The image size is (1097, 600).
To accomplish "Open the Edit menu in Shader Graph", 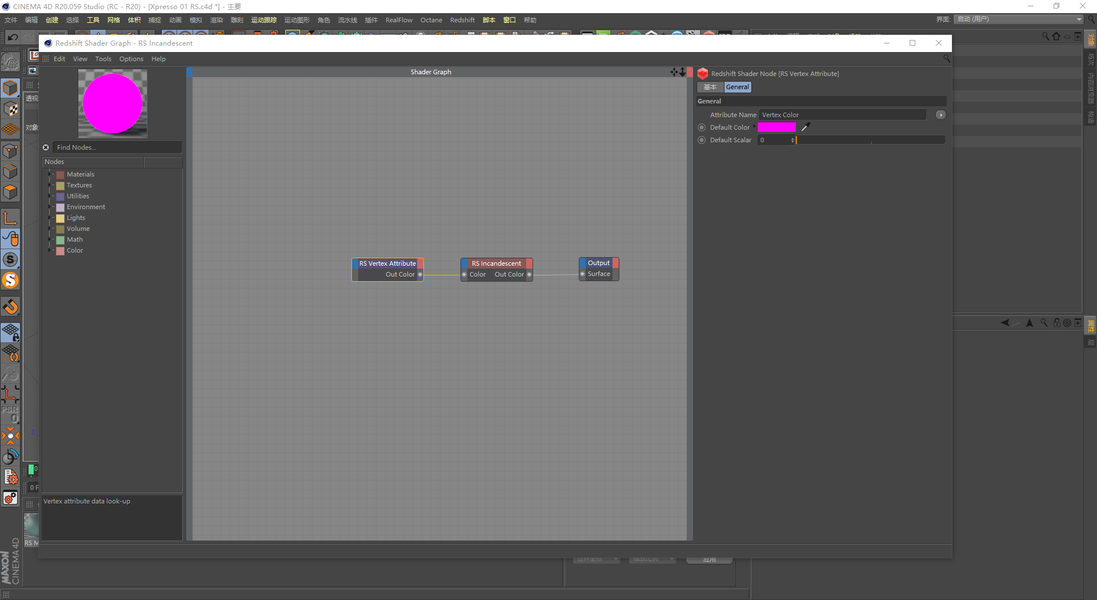I will [x=59, y=59].
